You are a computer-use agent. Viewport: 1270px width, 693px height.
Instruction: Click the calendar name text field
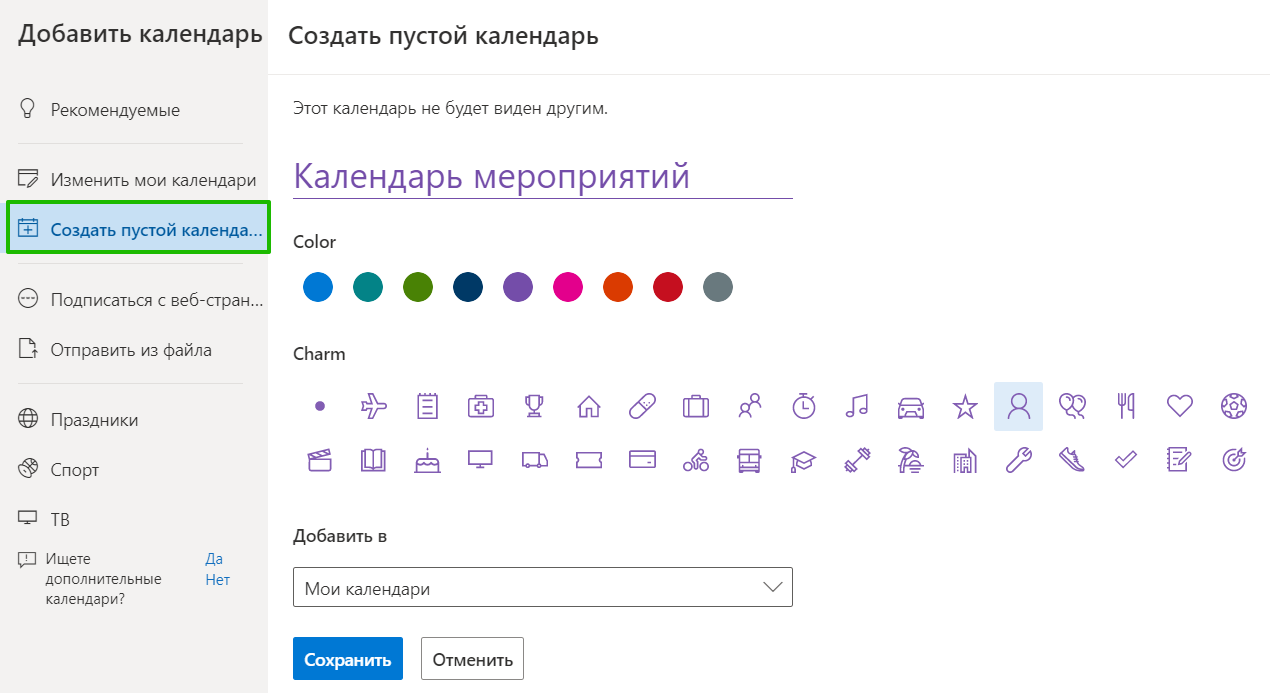pos(542,177)
